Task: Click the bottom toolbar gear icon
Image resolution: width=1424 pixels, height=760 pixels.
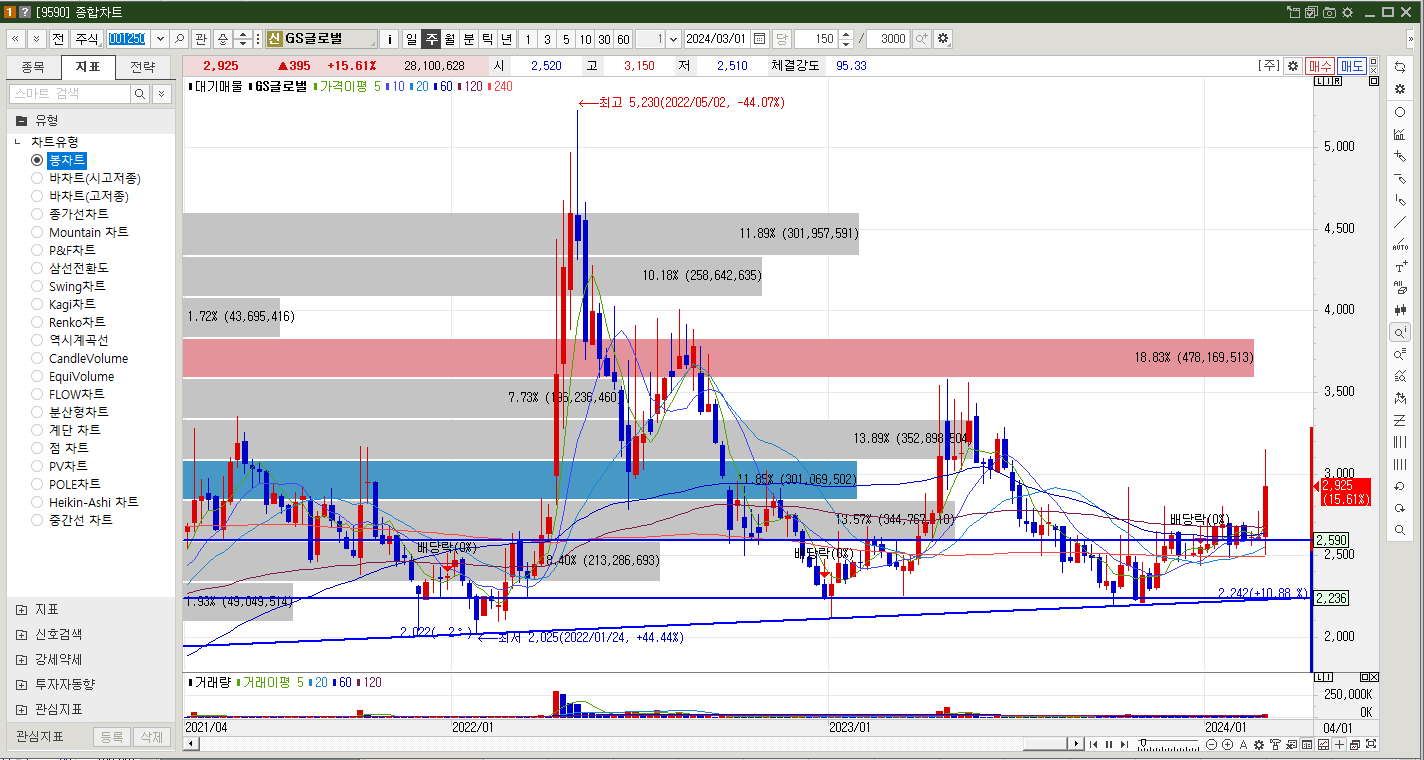Action: [x=1260, y=745]
